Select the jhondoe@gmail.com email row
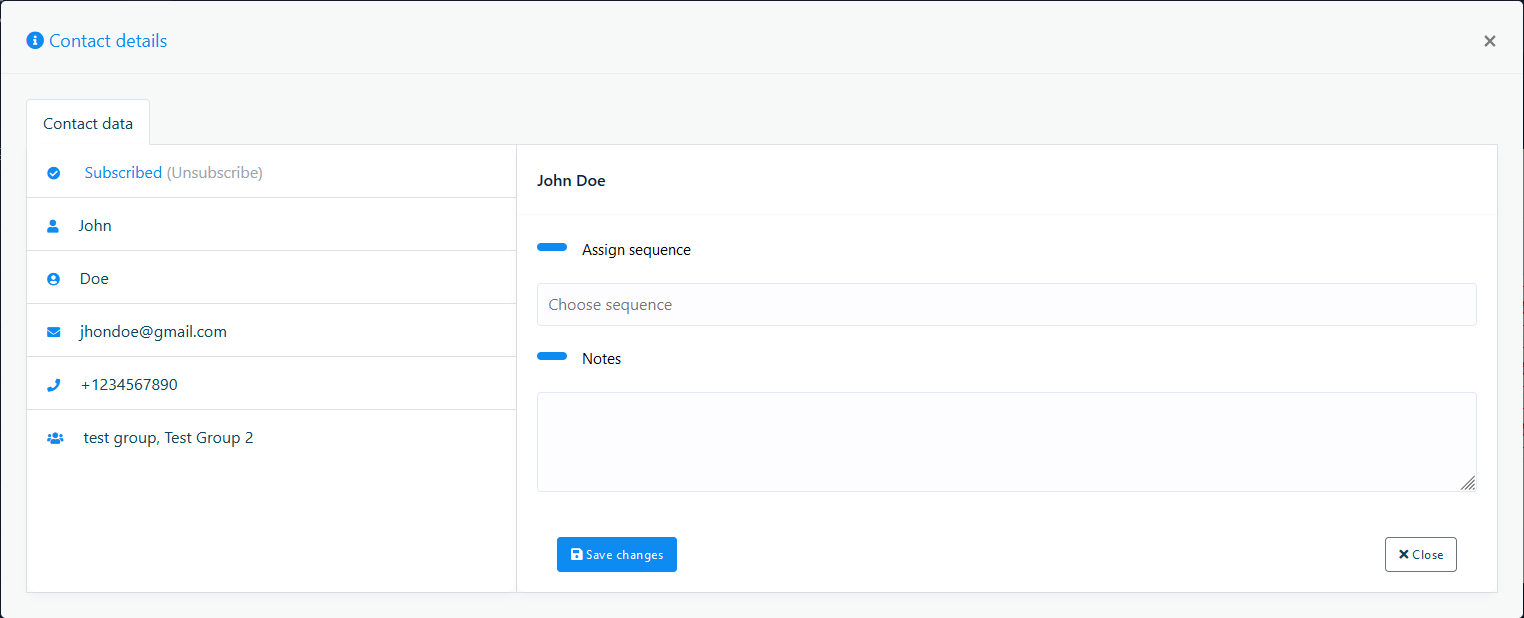Screen dimensions: 1524x618 153,332
